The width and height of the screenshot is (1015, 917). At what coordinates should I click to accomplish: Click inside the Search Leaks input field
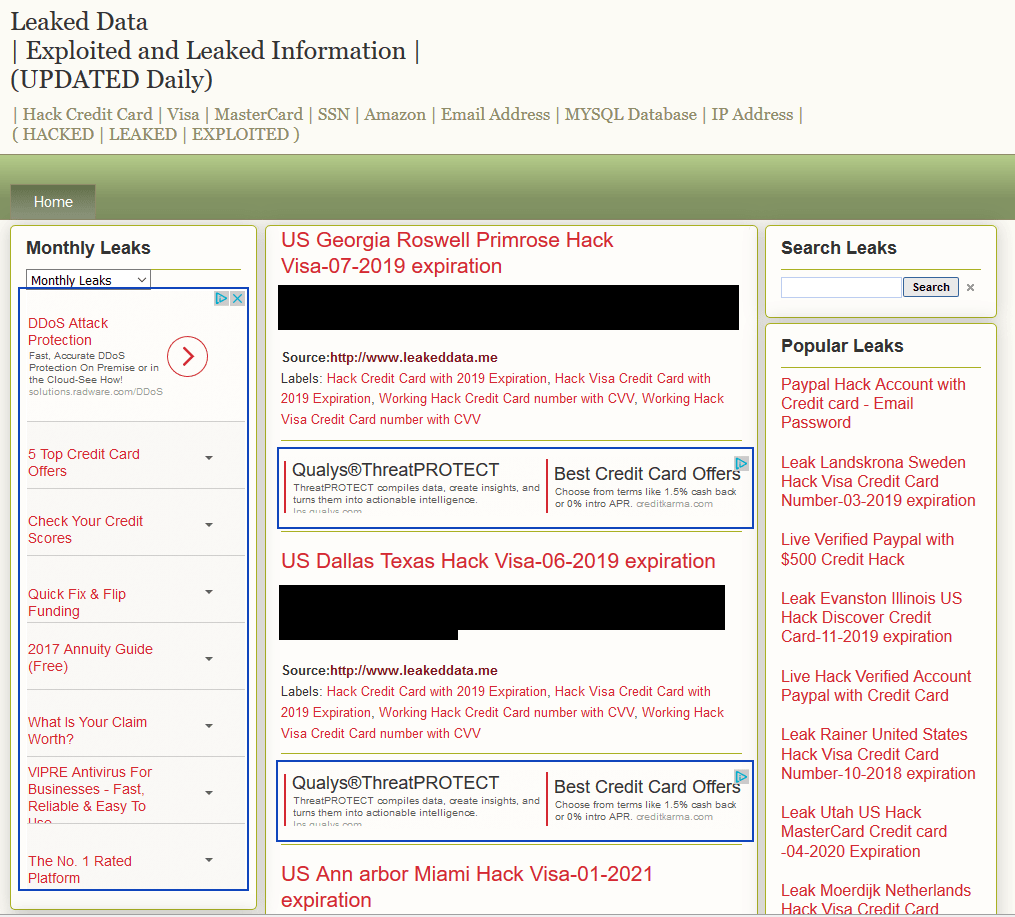pos(841,287)
